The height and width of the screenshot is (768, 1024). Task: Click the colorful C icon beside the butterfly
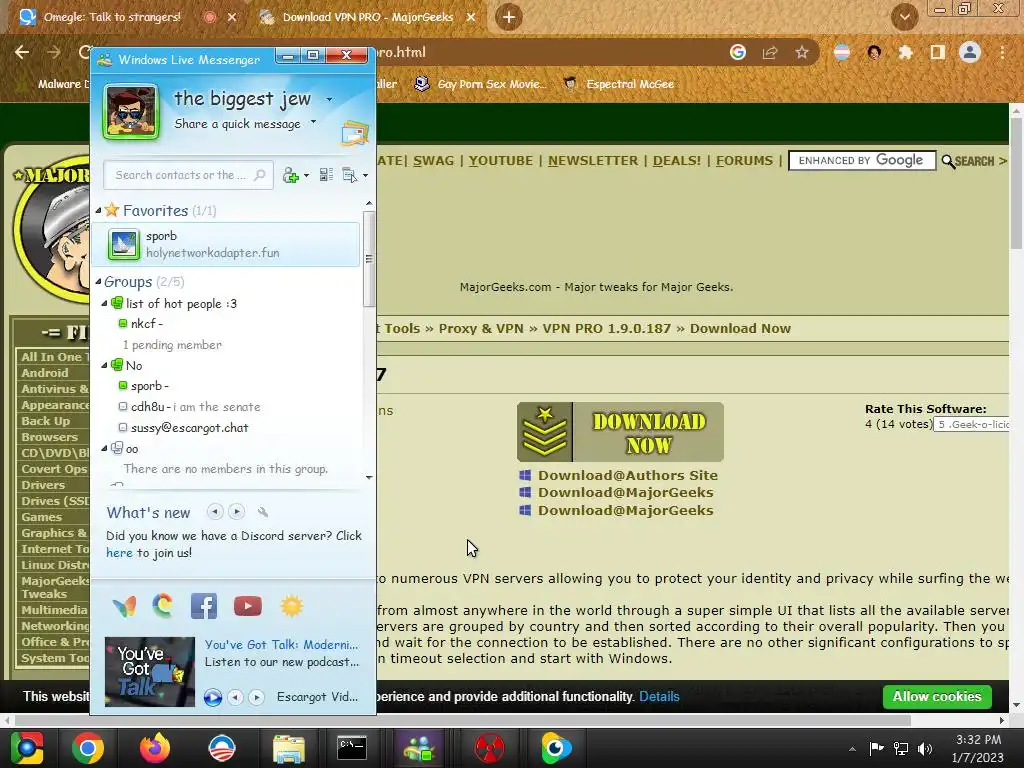point(163,606)
